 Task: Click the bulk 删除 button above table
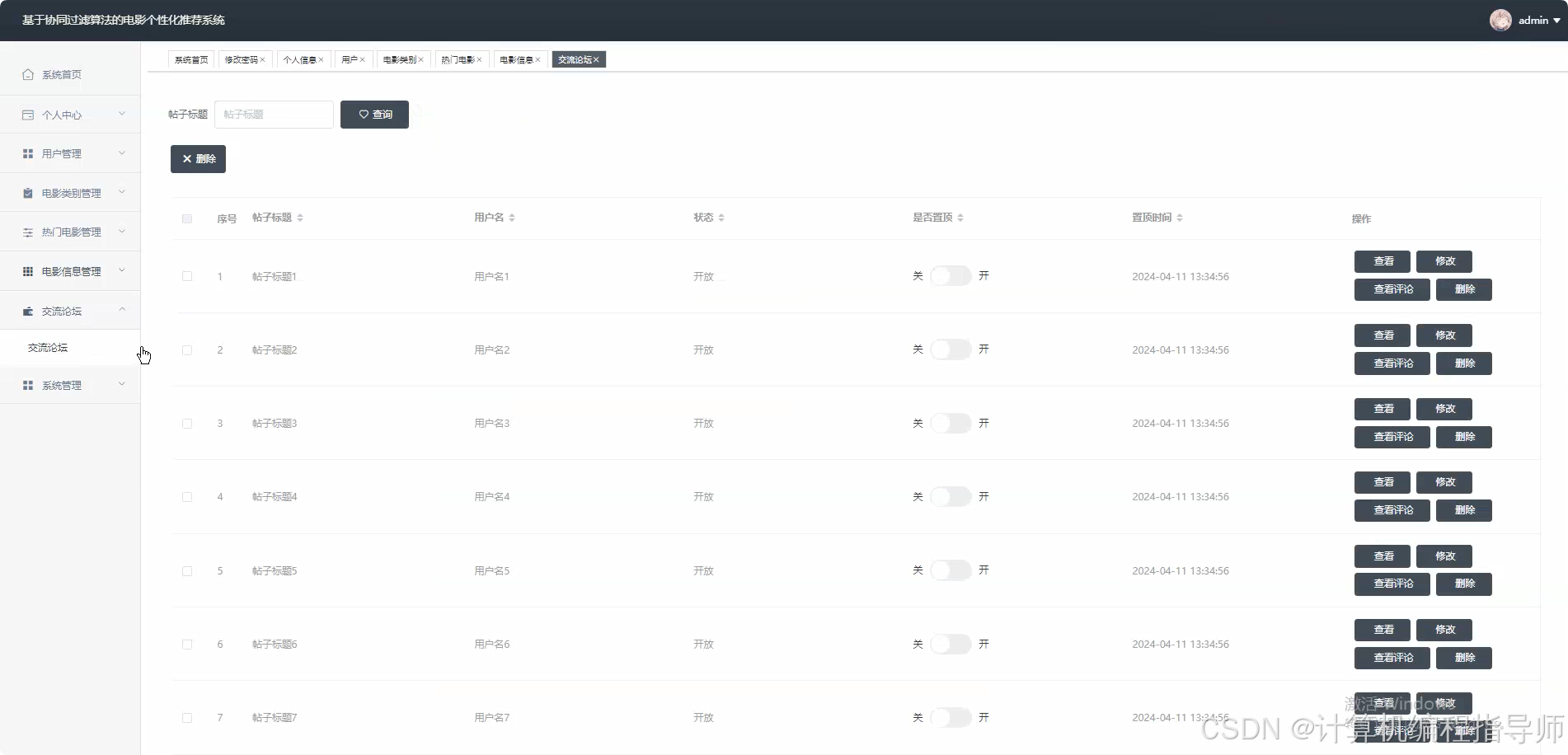pyautogui.click(x=198, y=159)
